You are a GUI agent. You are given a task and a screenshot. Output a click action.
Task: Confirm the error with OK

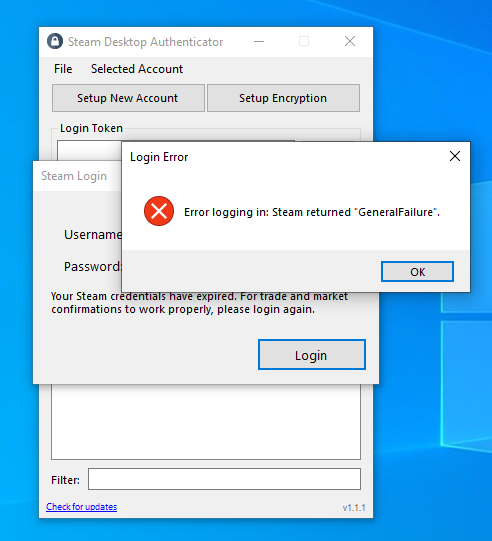pos(417,272)
